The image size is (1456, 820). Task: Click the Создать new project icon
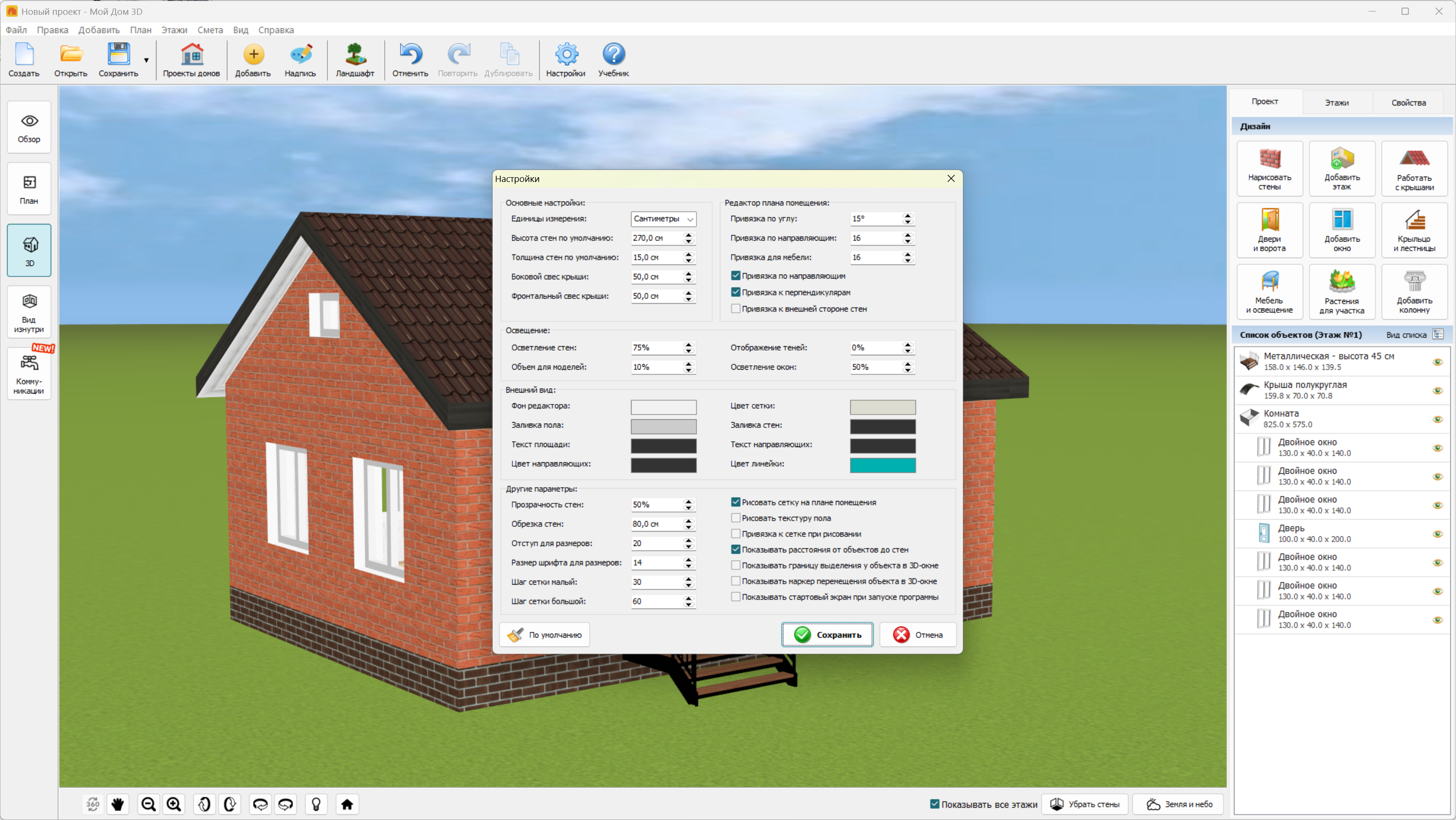(x=24, y=59)
